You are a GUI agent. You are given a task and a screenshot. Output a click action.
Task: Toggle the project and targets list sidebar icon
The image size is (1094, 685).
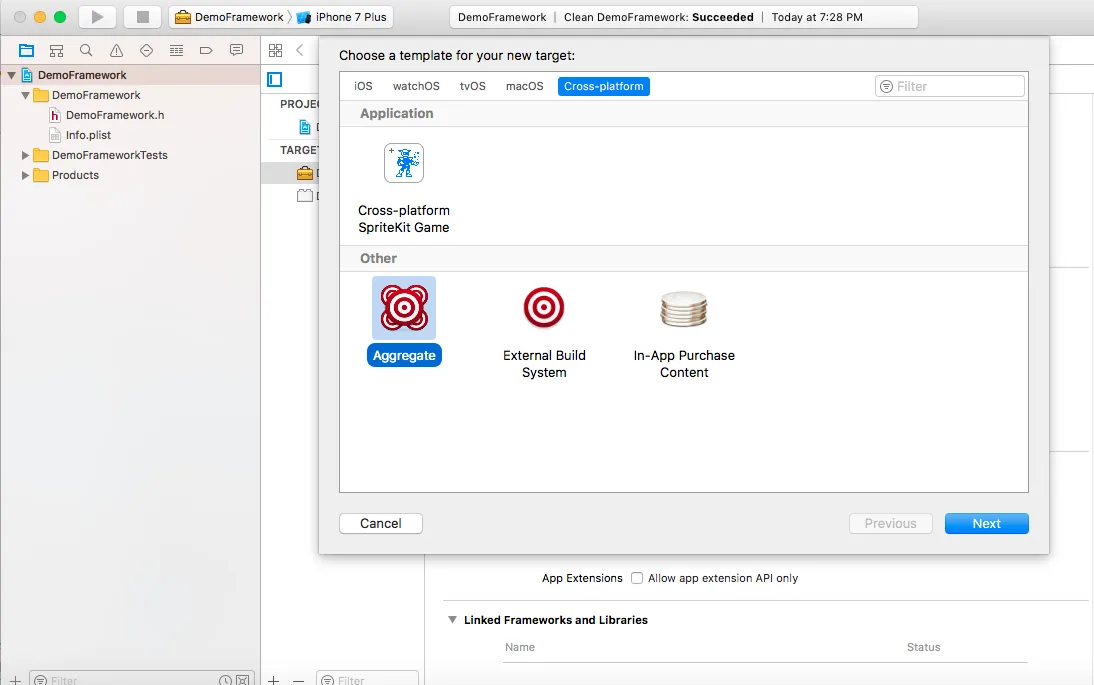275,80
